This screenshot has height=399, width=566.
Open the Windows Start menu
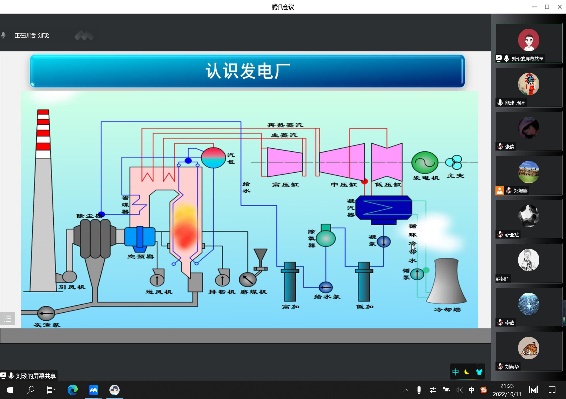(x=10, y=390)
